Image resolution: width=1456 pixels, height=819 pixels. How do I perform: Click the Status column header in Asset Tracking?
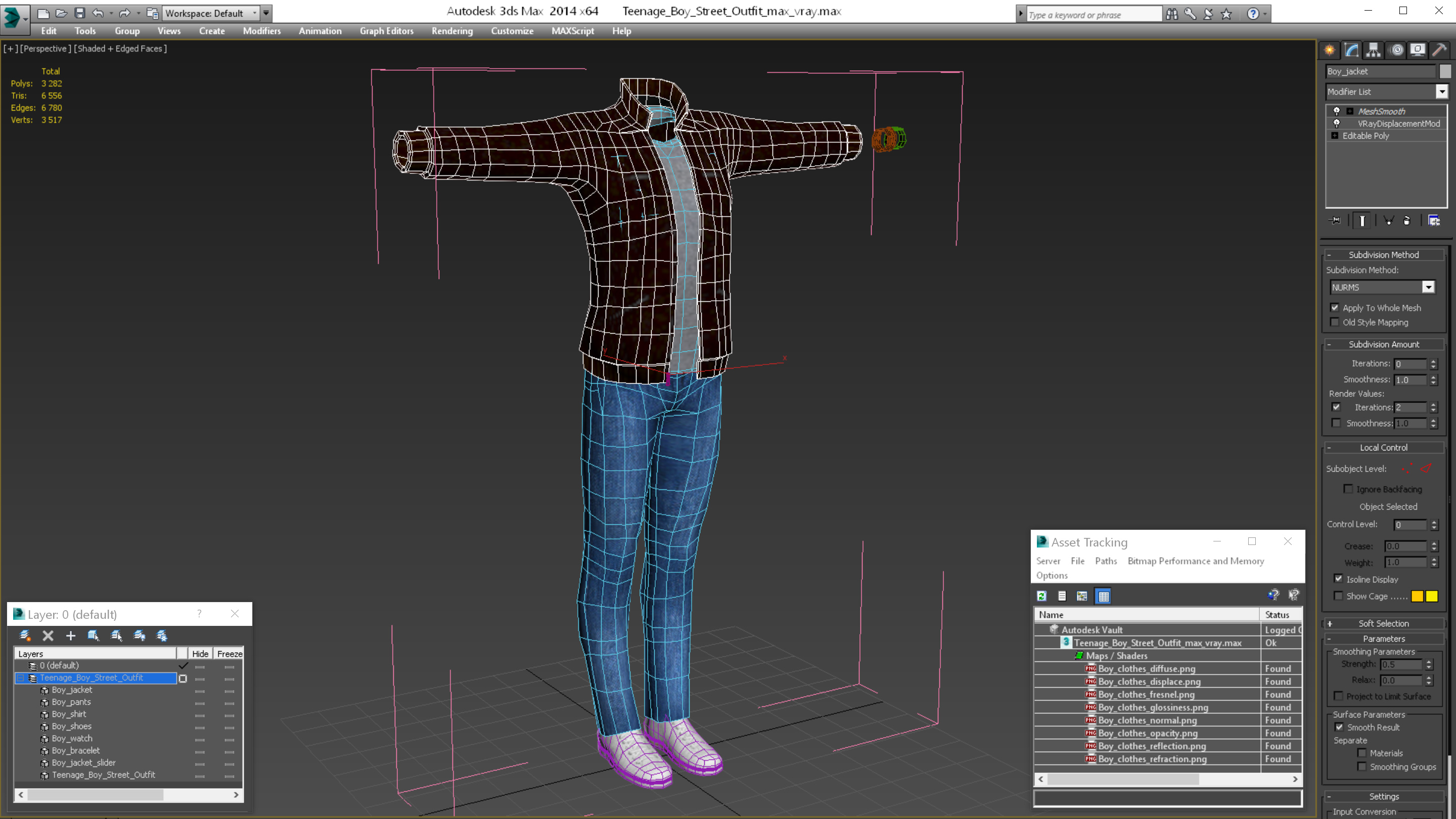1281,614
